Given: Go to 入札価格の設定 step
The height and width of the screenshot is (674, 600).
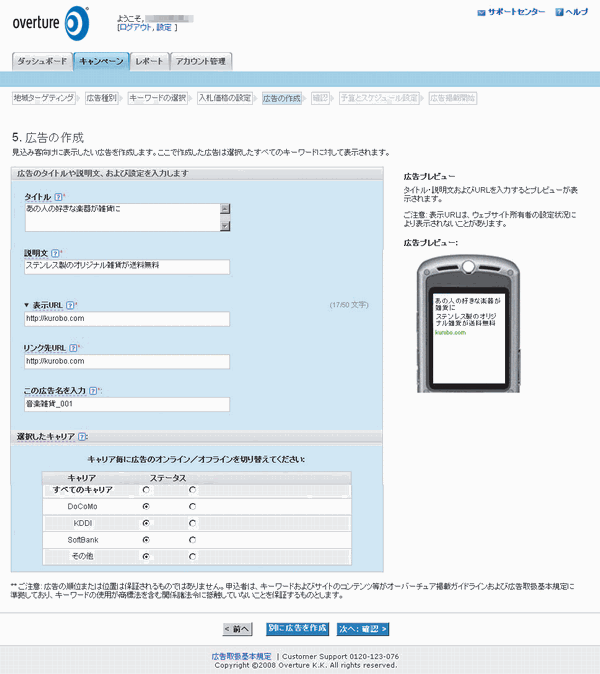Looking at the screenshot, I should (225, 98).
